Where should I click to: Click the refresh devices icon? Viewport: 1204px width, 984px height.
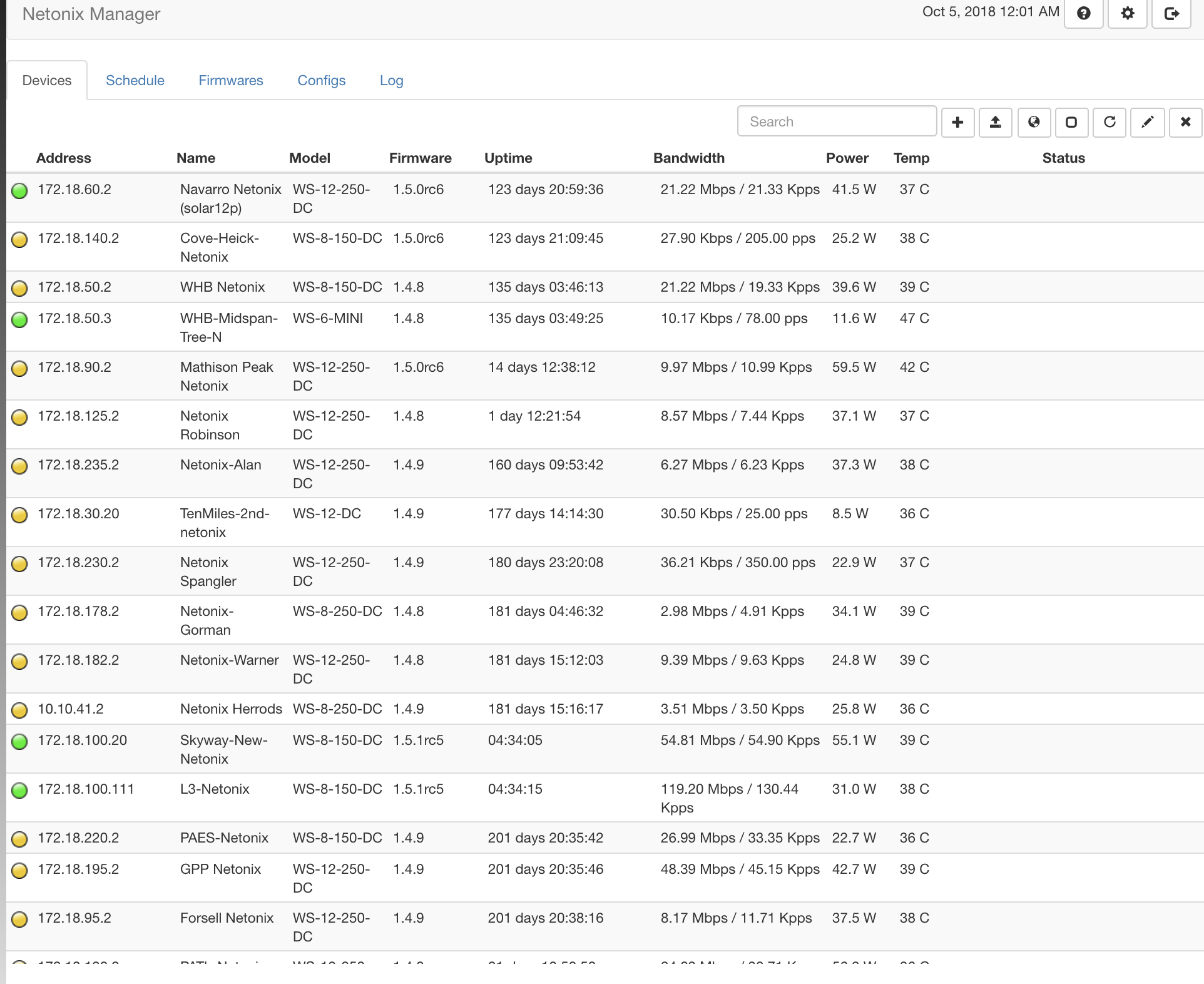pos(1110,122)
